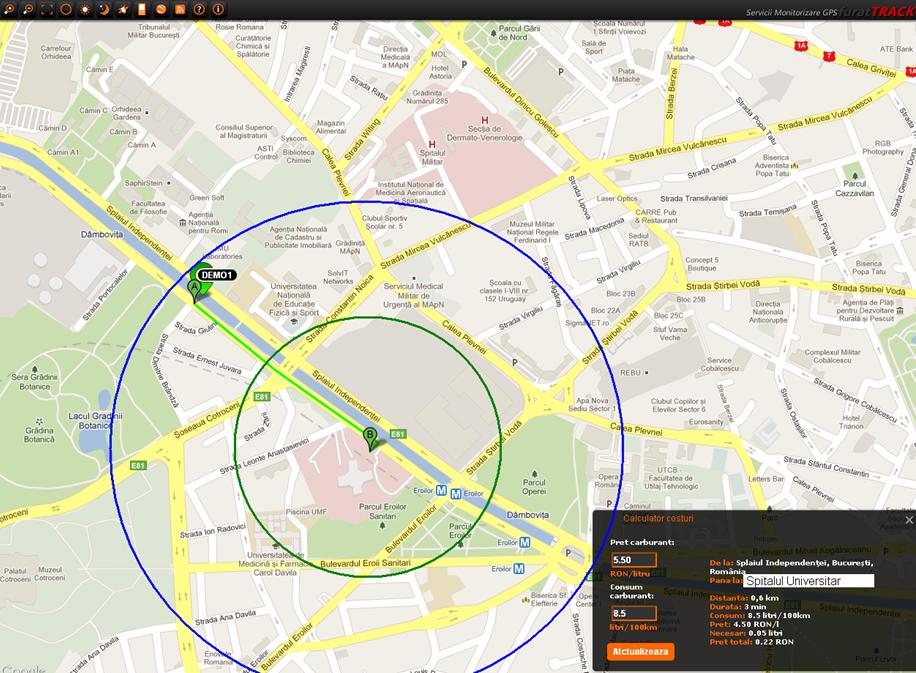Click the zoom in magnifier icon
This screenshot has width=916, height=673.
pyautogui.click(x=9, y=9)
